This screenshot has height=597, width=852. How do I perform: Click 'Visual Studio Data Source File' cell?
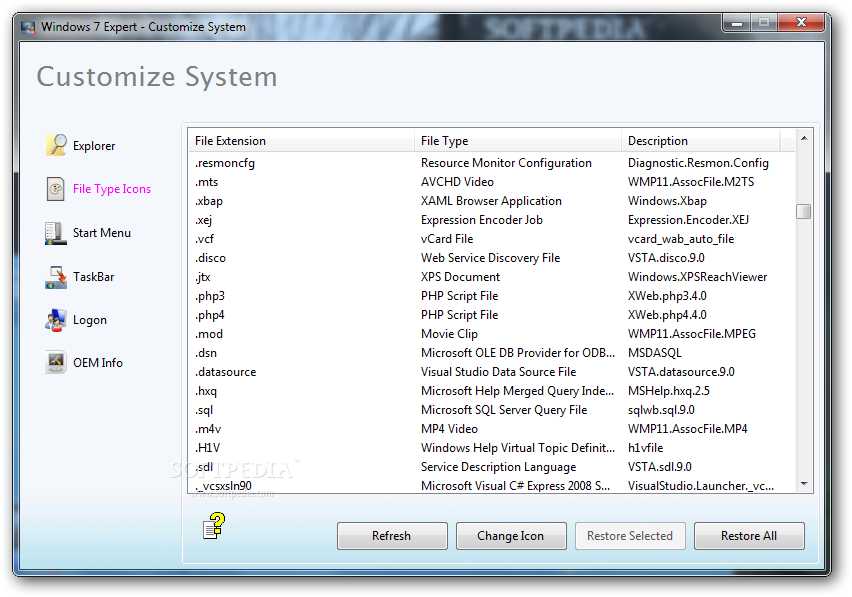click(x=499, y=372)
